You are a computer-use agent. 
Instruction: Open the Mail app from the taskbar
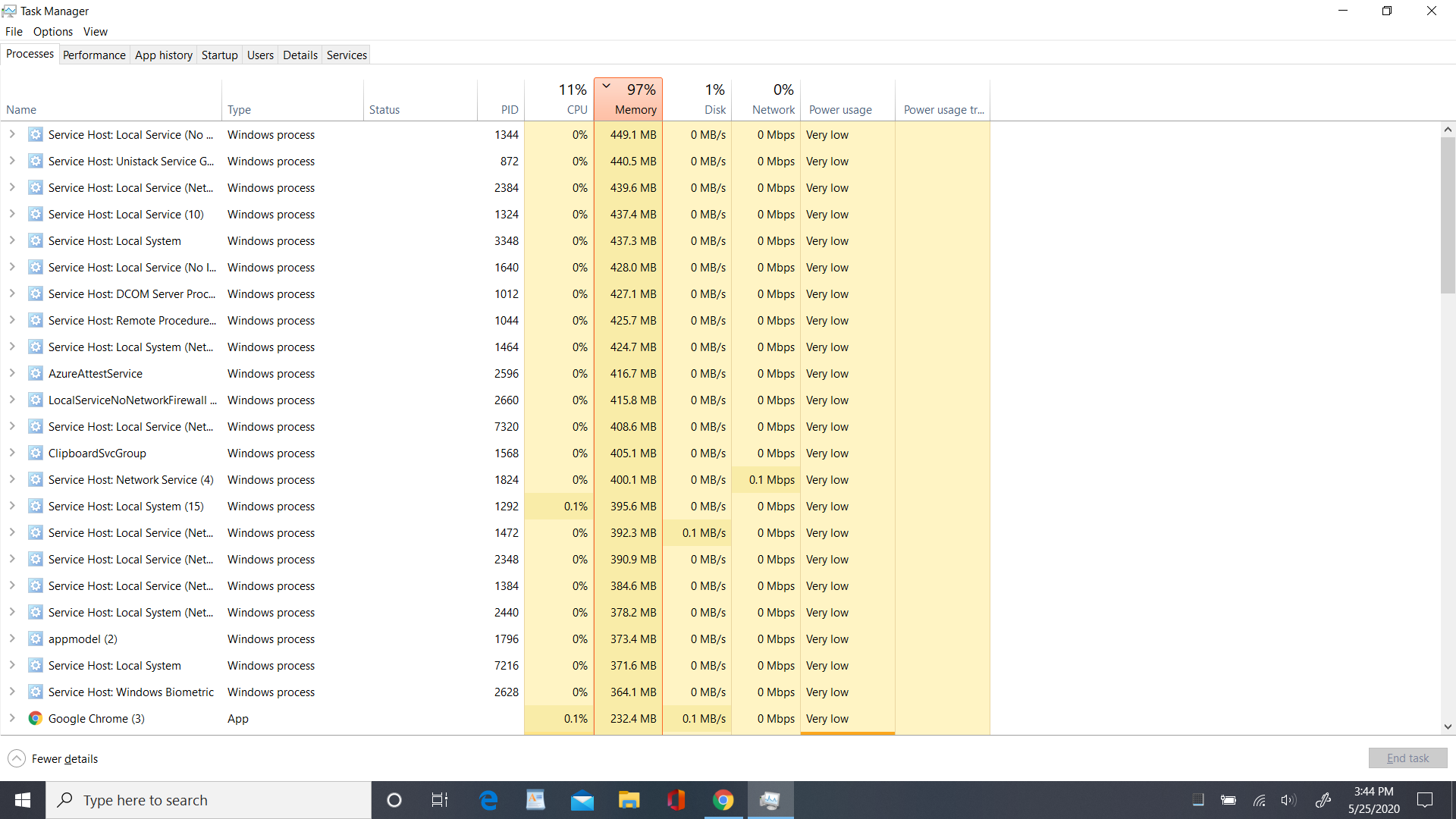(x=582, y=800)
